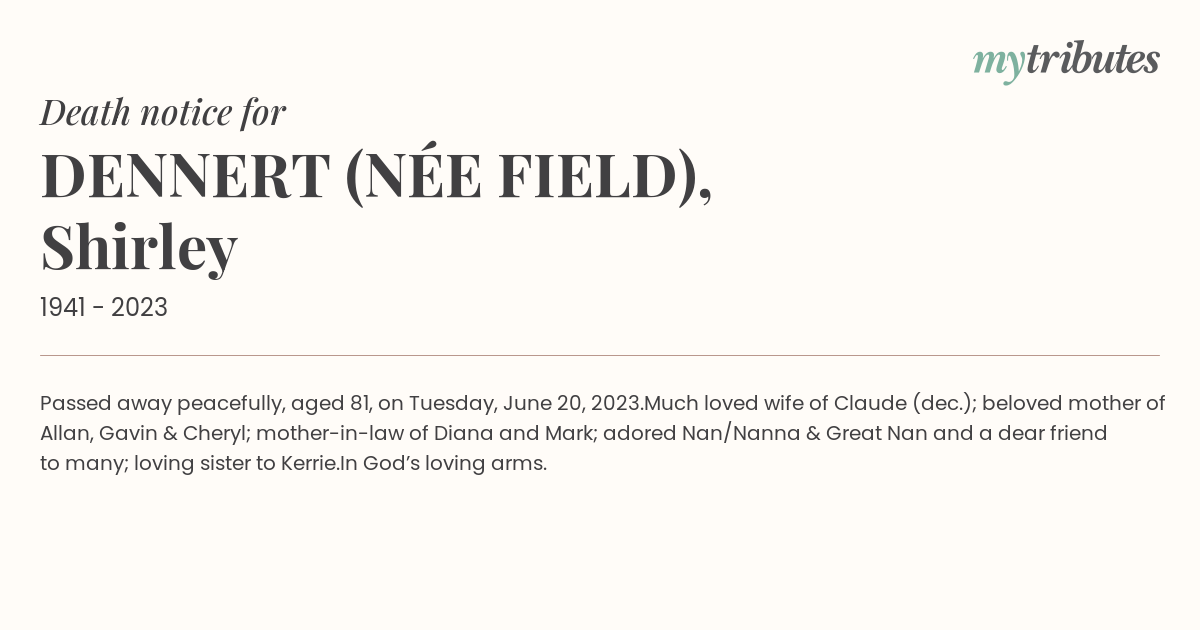1200x630 pixels.
Task: Click the horizontal divider line
Action: click(600, 355)
